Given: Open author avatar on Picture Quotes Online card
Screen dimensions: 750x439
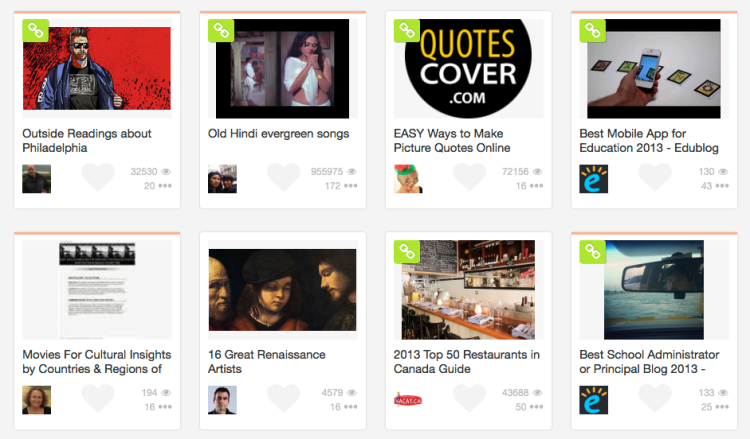Looking at the screenshot, I should click(x=408, y=179).
